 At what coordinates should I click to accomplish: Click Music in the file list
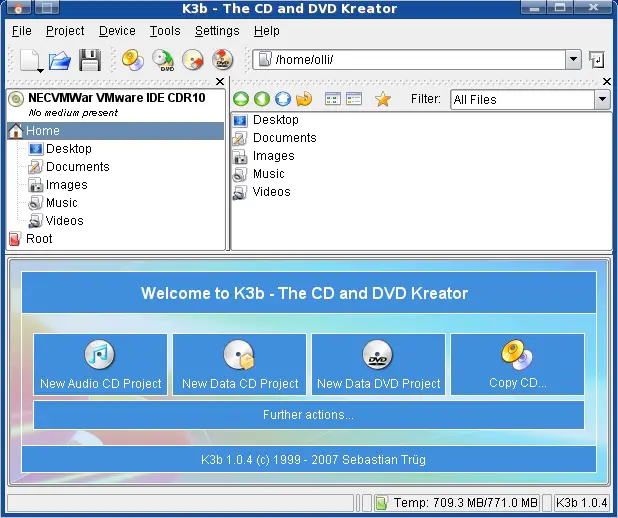(x=268, y=174)
